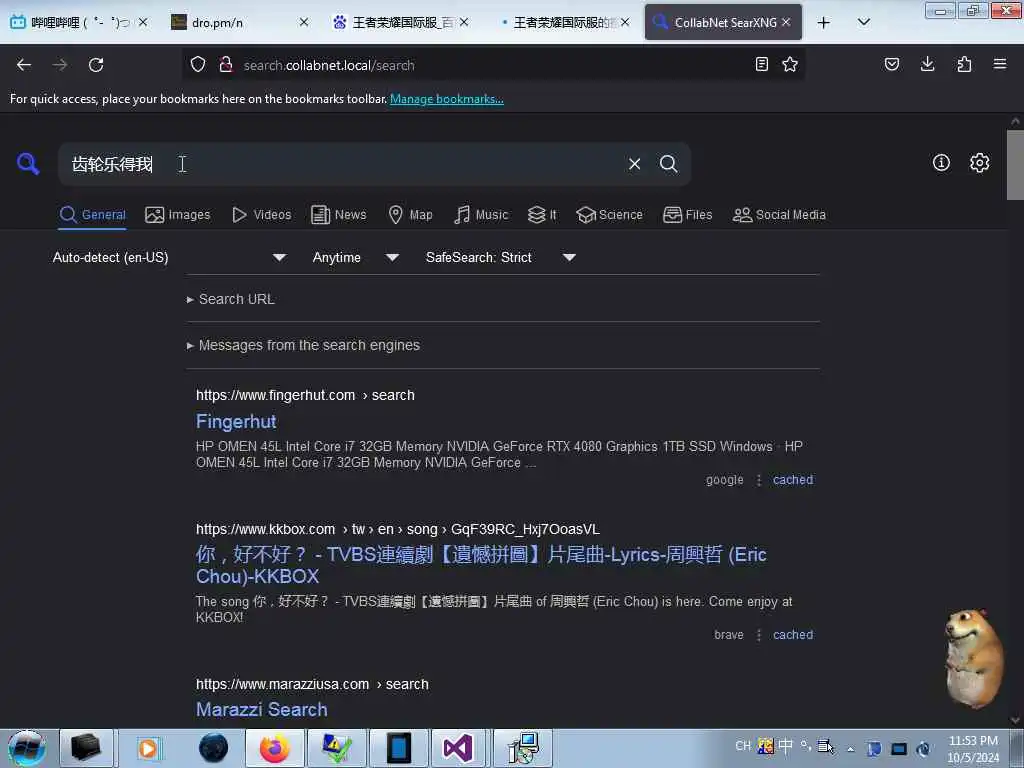Switch to the It category tab
The width and height of the screenshot is (1024, 768).
tap(542, 215)
